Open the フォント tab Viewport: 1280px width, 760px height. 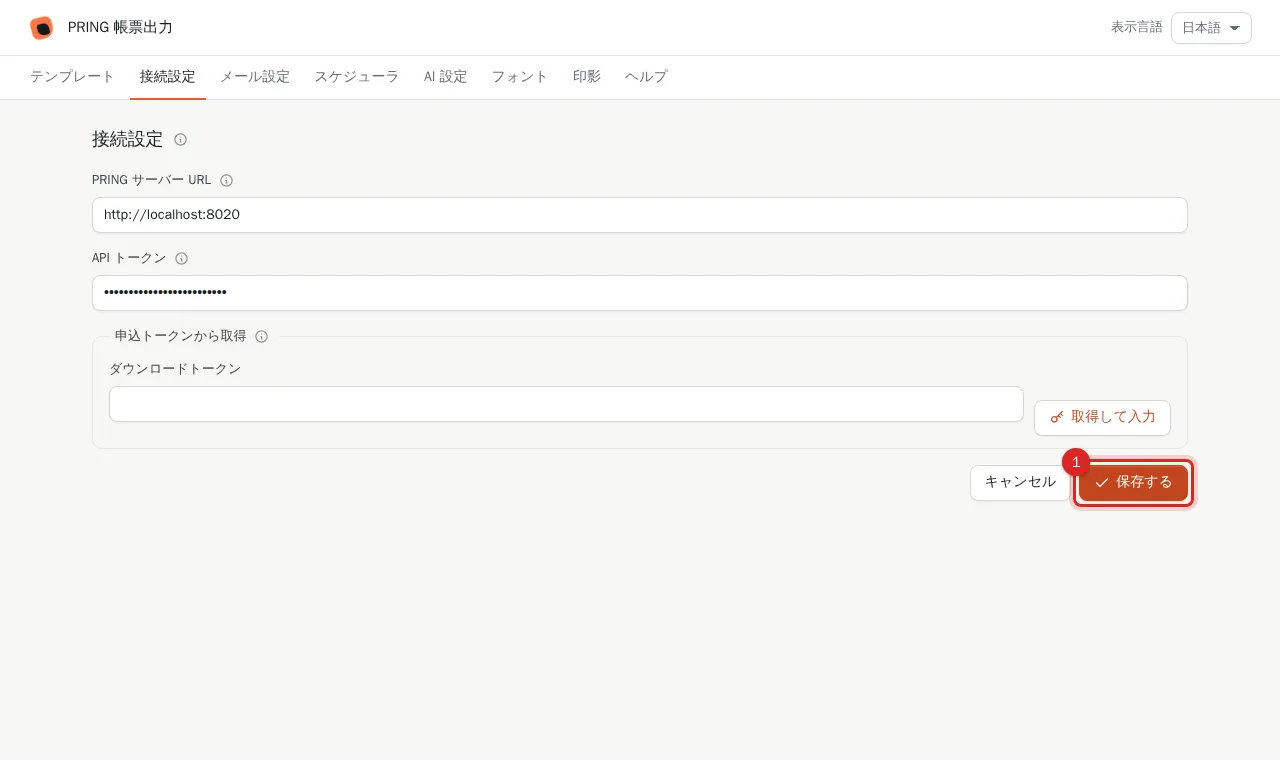point(520,77)
